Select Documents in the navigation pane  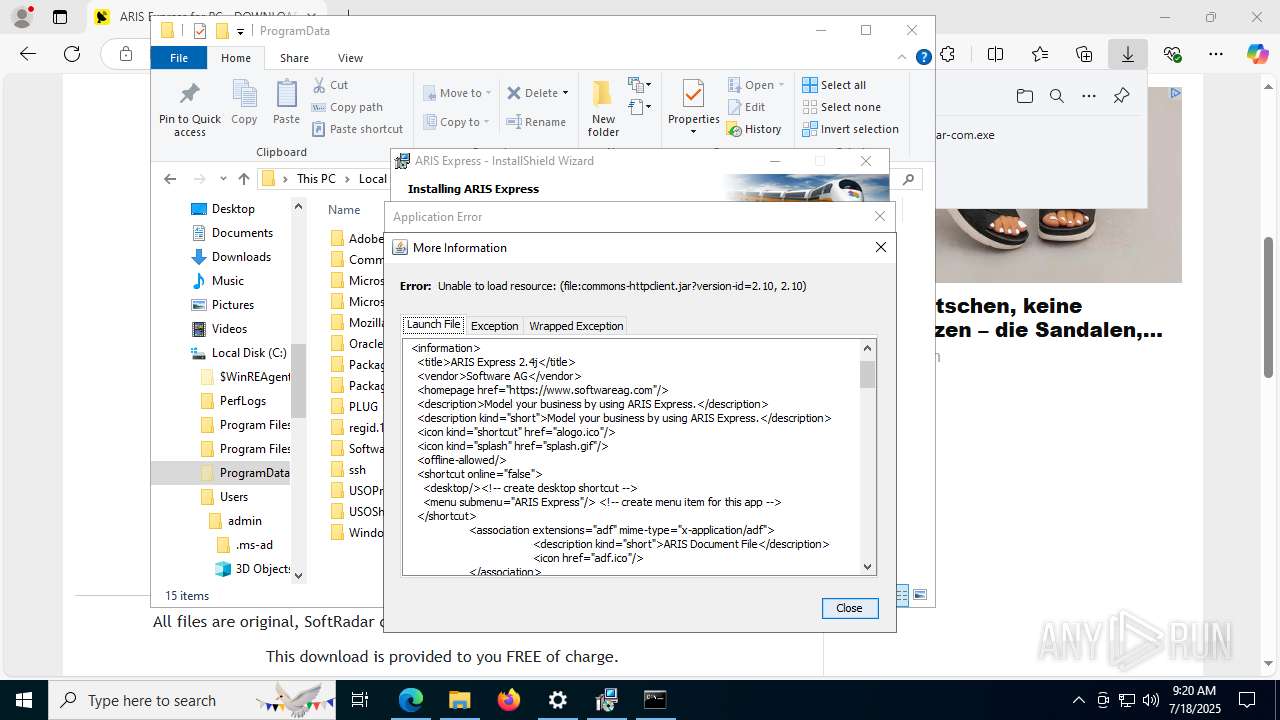pos(242,233)
